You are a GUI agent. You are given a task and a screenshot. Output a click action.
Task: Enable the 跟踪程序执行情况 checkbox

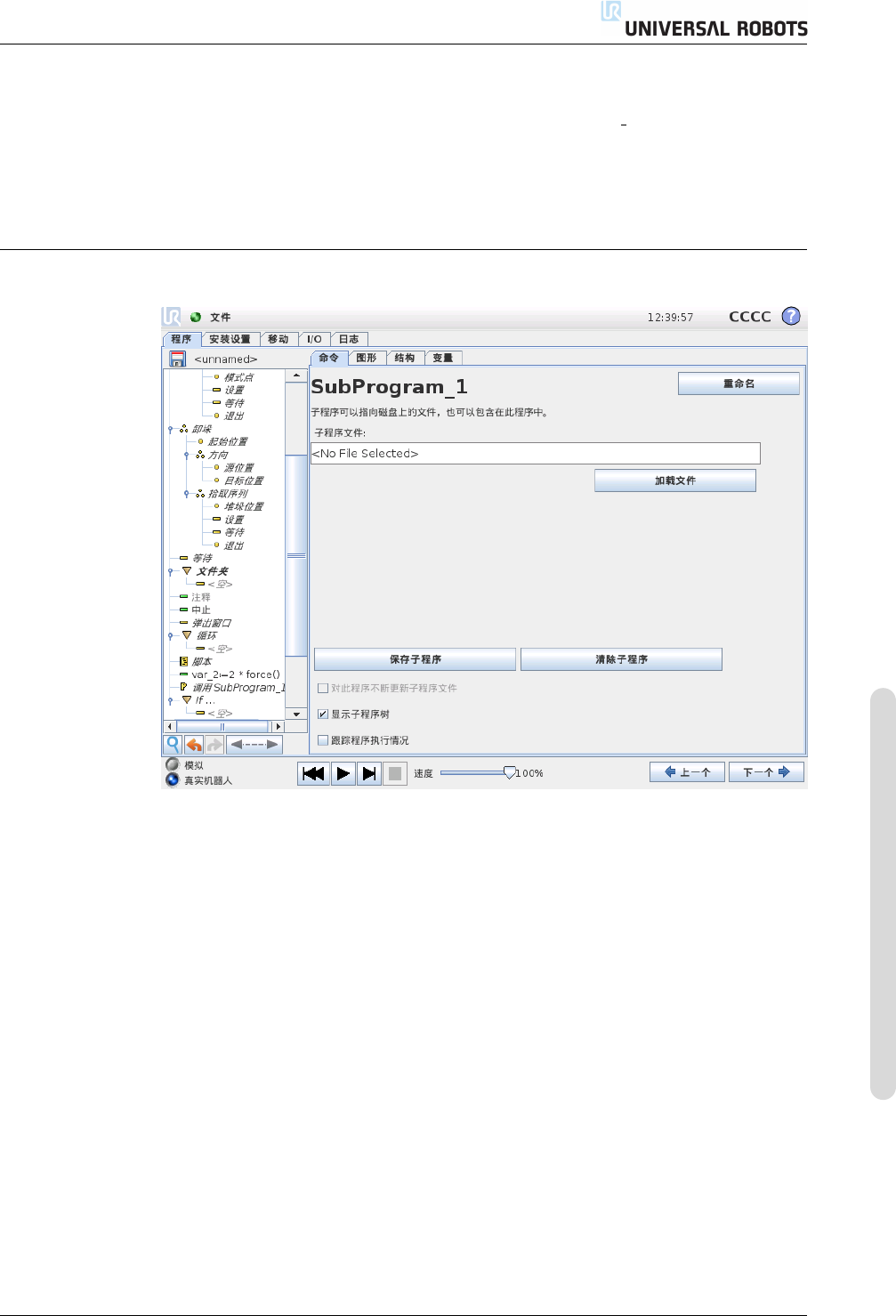click(x=323, y=739)
